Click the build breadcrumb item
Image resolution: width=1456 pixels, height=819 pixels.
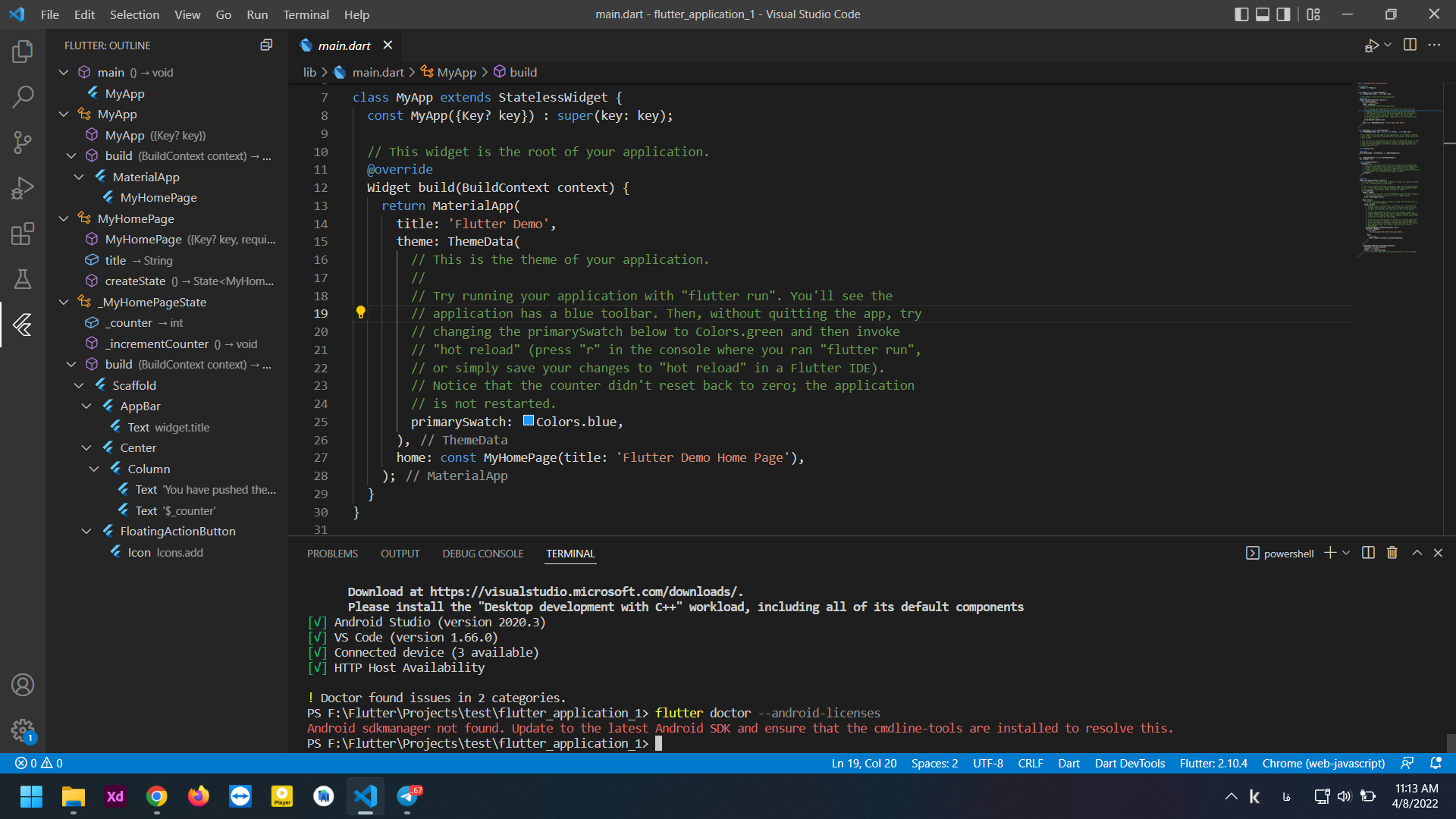[516, 72]
